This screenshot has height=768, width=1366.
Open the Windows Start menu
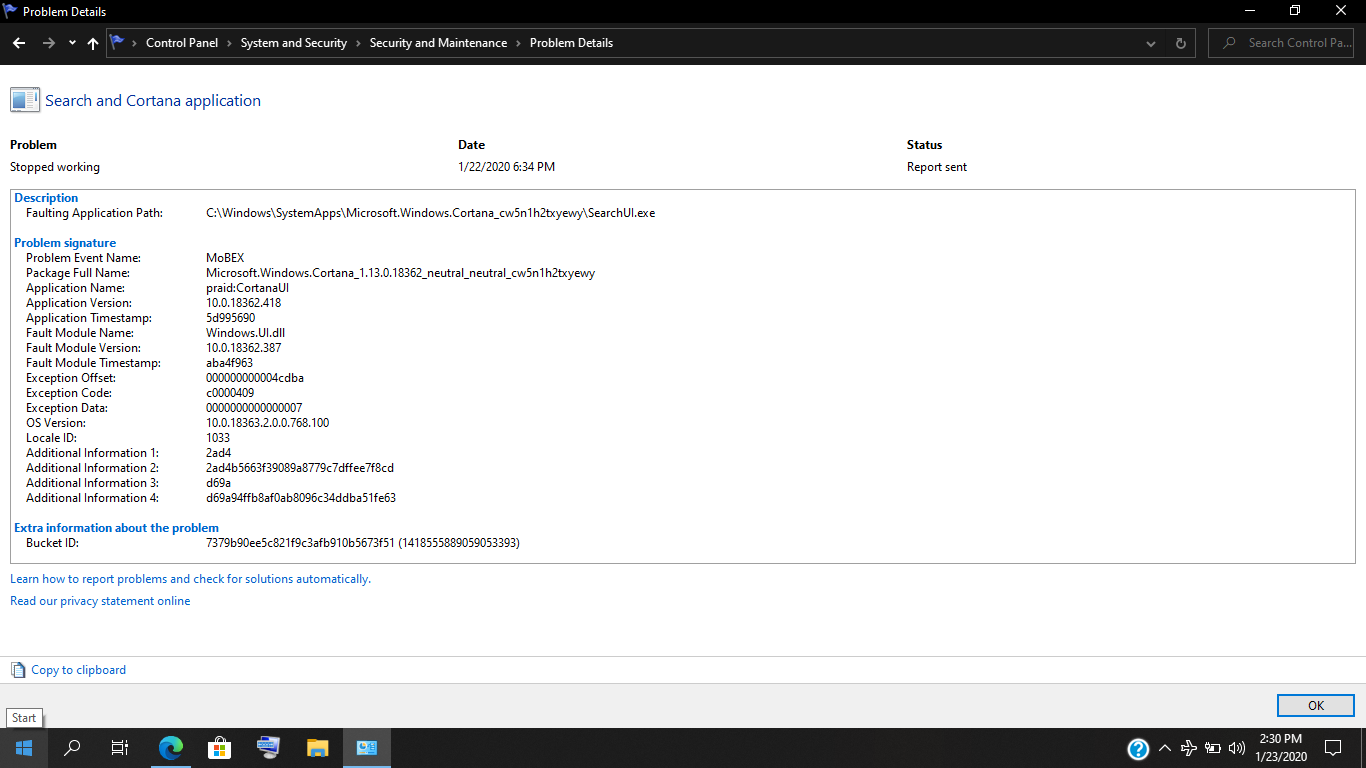24,747
